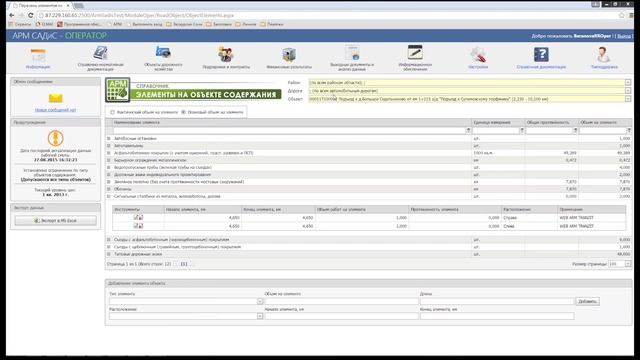Collapse the Сигнальные столбики row
640x360 pixels.
click(109, 196)
